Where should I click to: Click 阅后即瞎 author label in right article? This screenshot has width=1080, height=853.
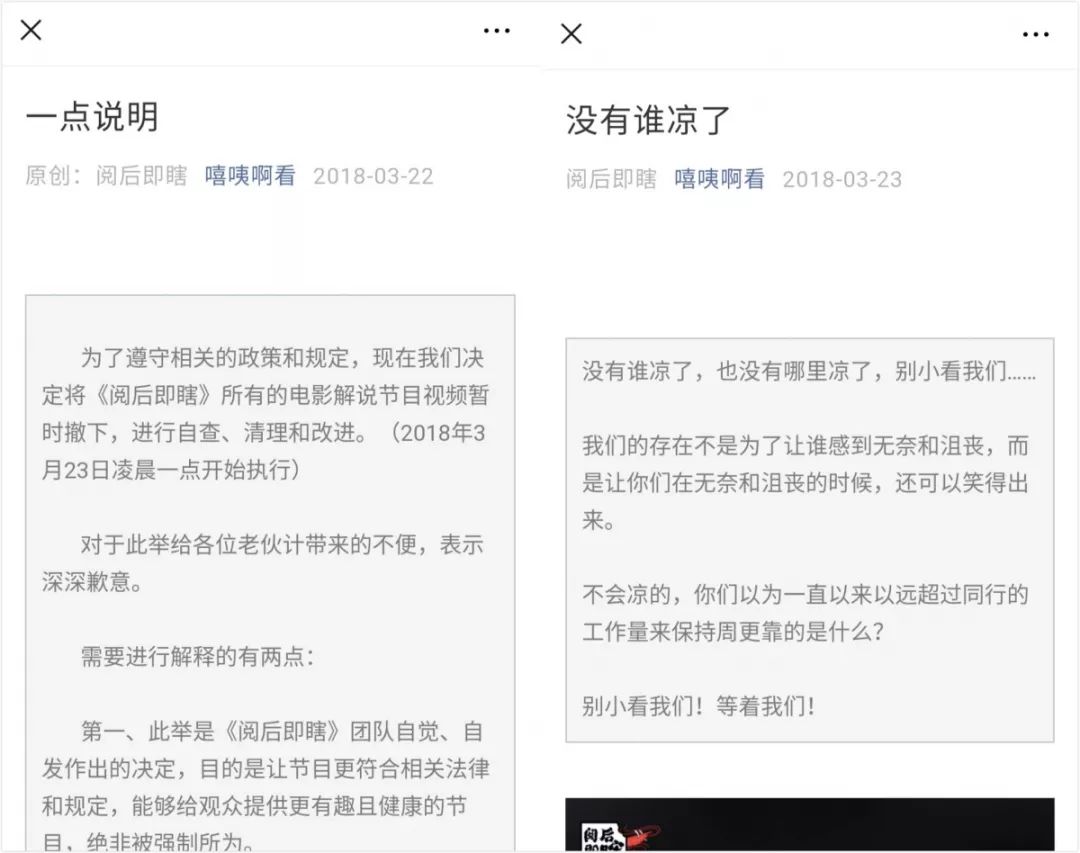(x=611, y=179)
